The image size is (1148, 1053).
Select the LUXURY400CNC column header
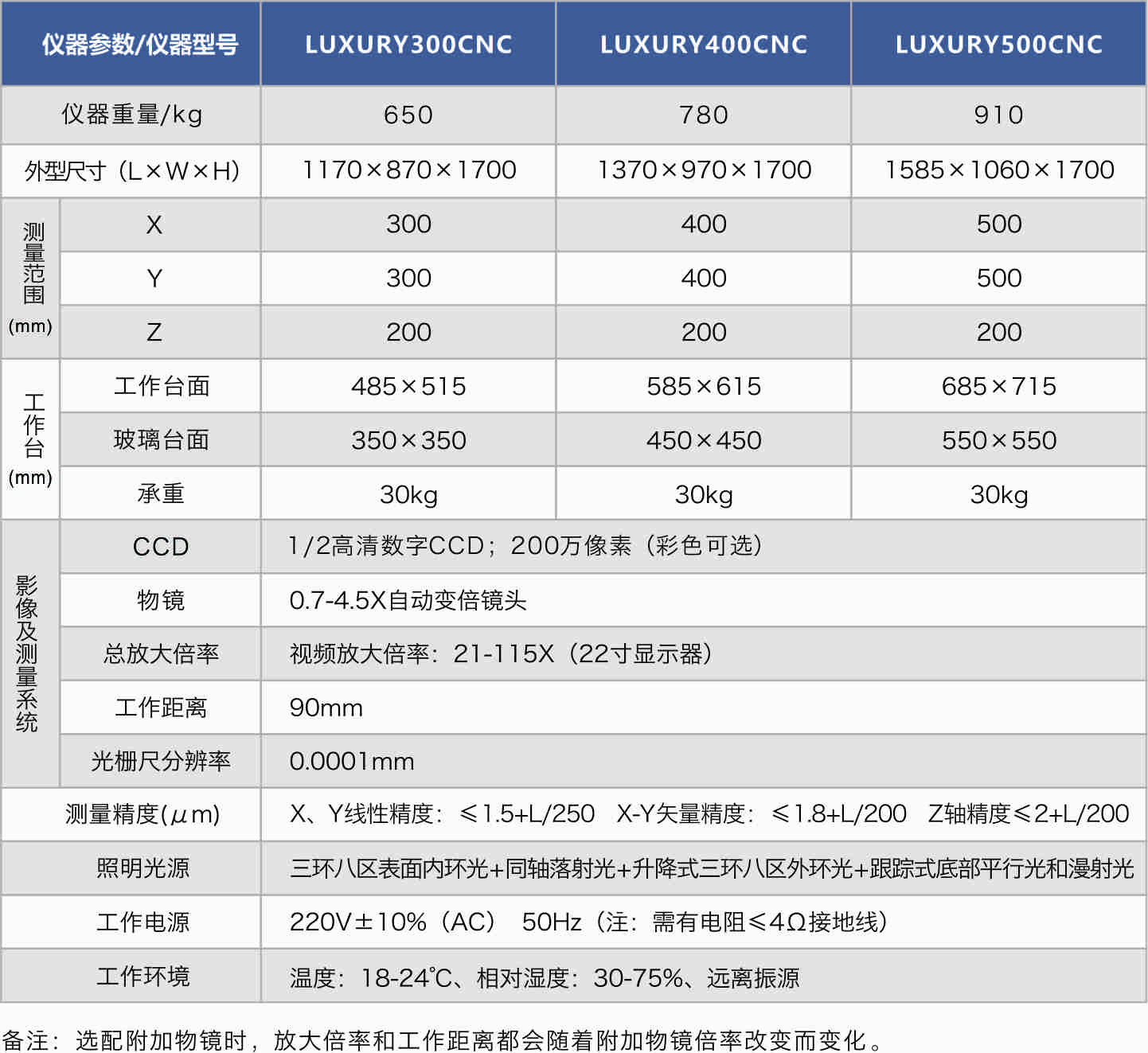704,45
